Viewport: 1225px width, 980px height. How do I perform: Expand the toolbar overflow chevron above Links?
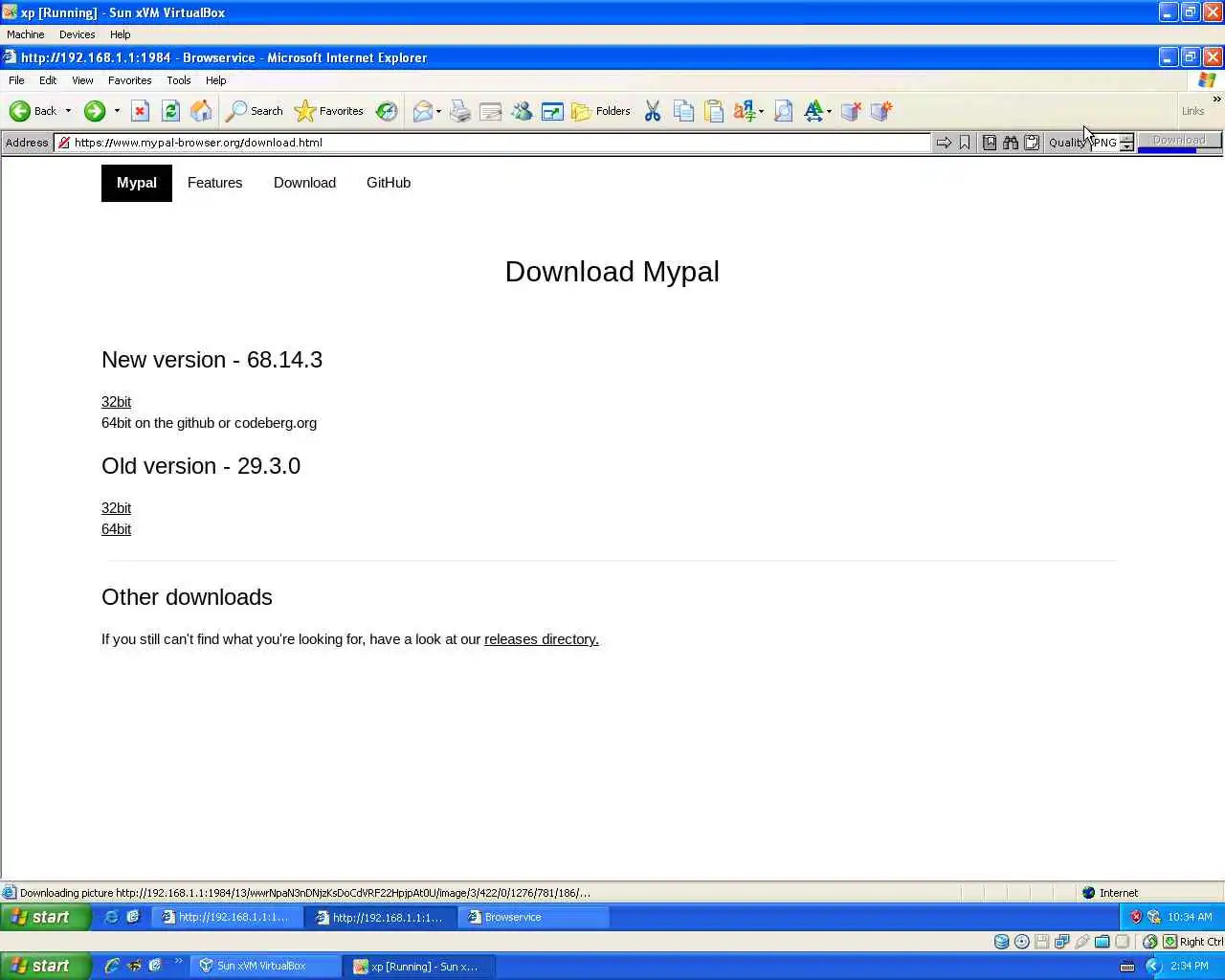click(x=1216, y=99)
